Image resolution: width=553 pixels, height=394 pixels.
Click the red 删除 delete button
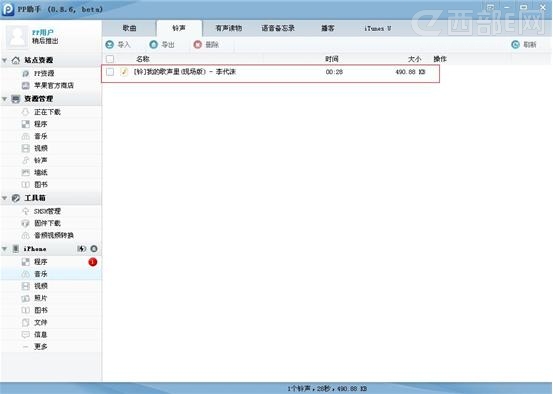[x=206, y=45]
